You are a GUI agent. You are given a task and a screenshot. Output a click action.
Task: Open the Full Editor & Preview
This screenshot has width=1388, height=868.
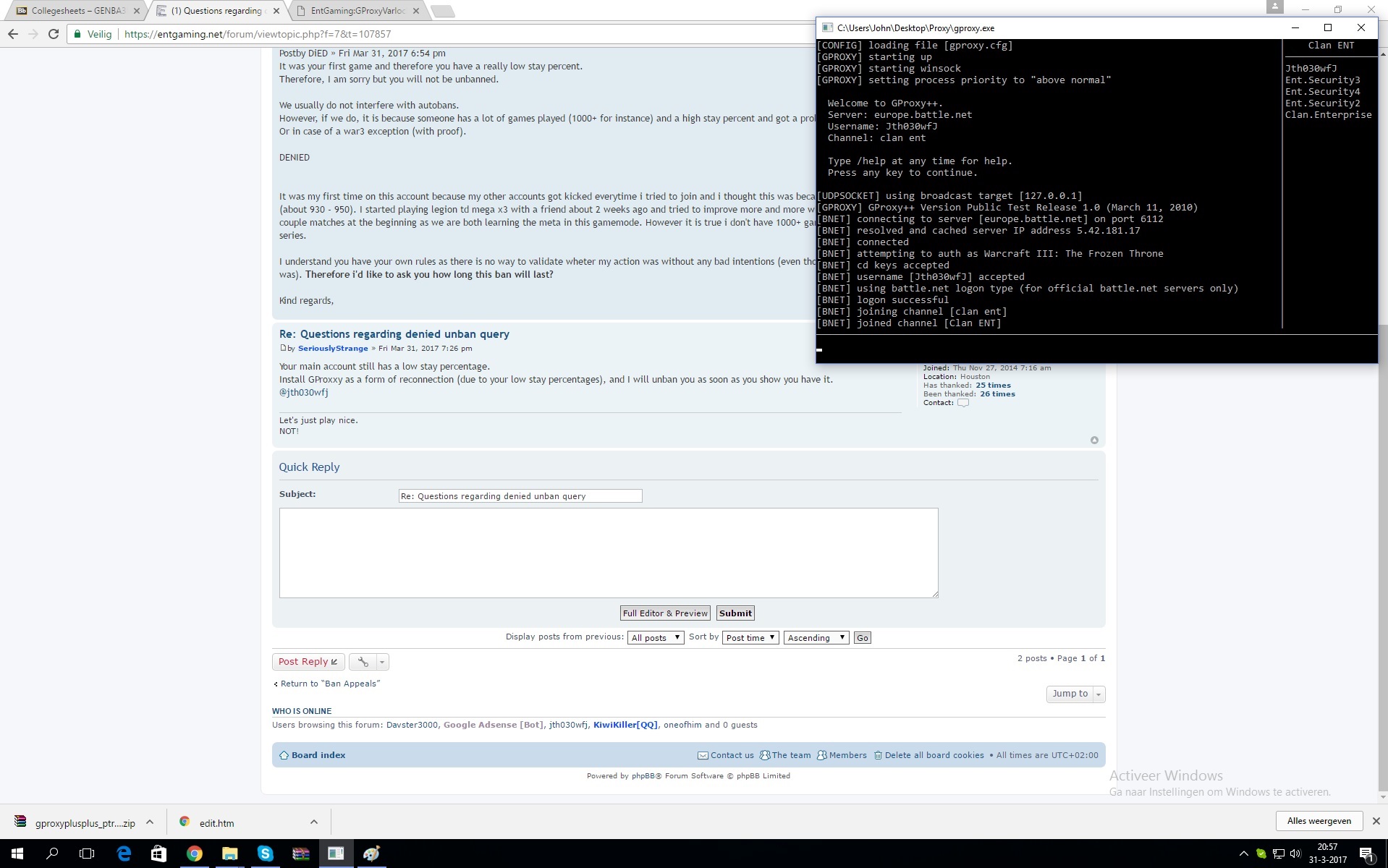point(665,613)
